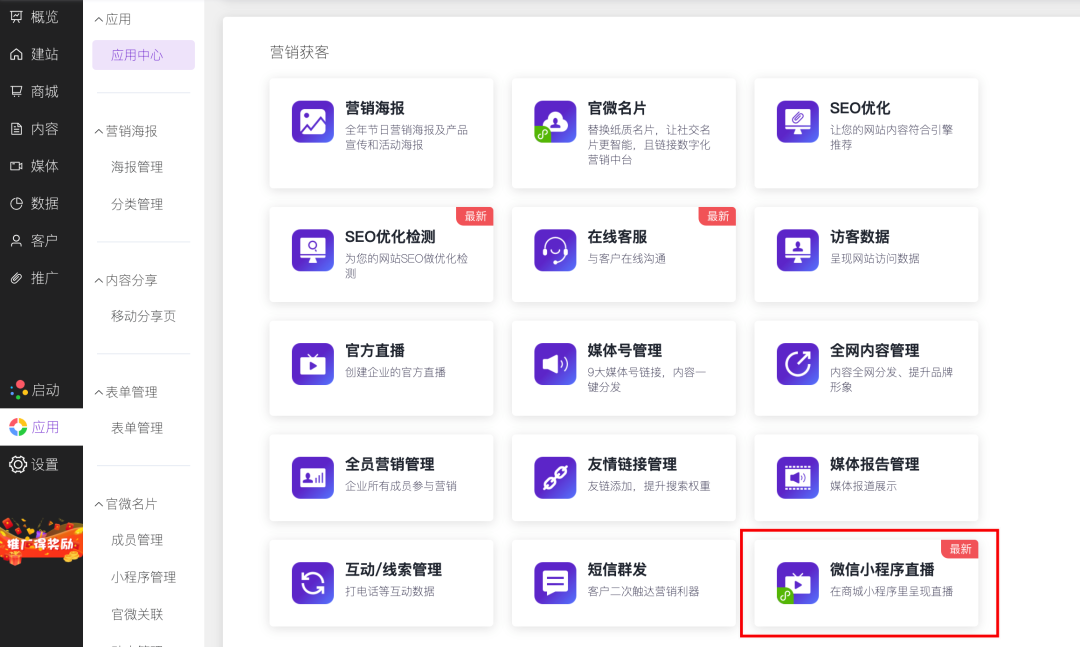Screen dimensions: 1080x647
Task: Click the 营销海报 card icon
Action: (x=313, y=121)
